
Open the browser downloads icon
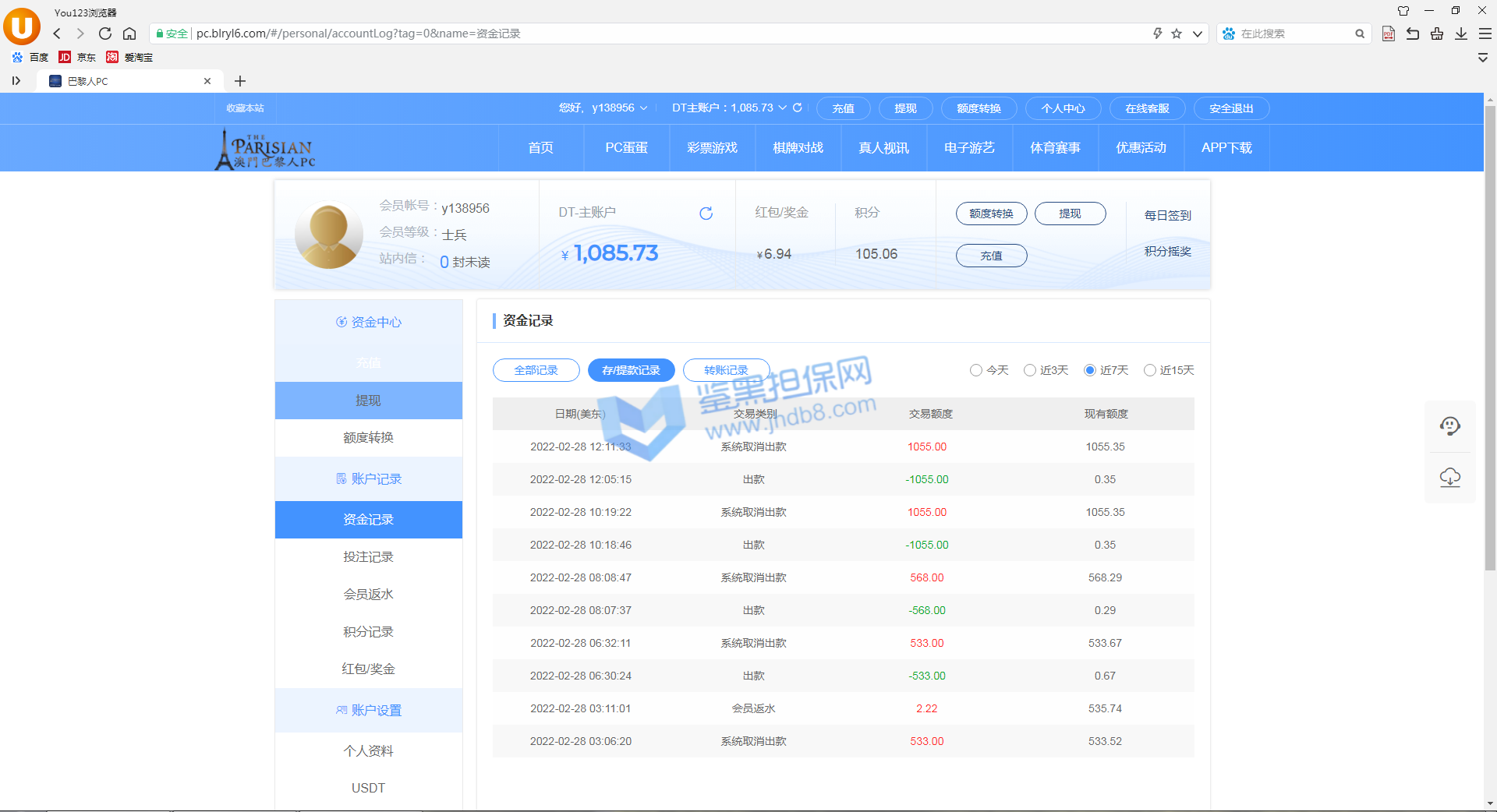click(1461, 34)
